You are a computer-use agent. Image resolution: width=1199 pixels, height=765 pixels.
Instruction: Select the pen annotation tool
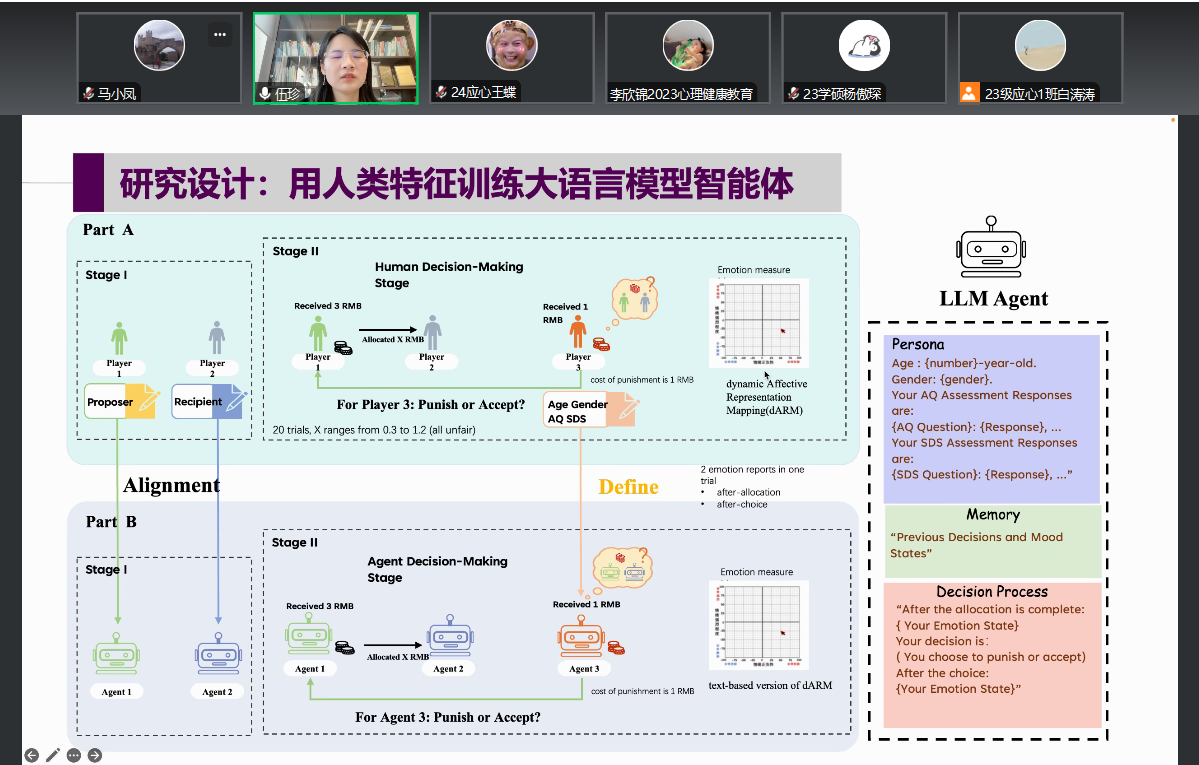point(52,755)
